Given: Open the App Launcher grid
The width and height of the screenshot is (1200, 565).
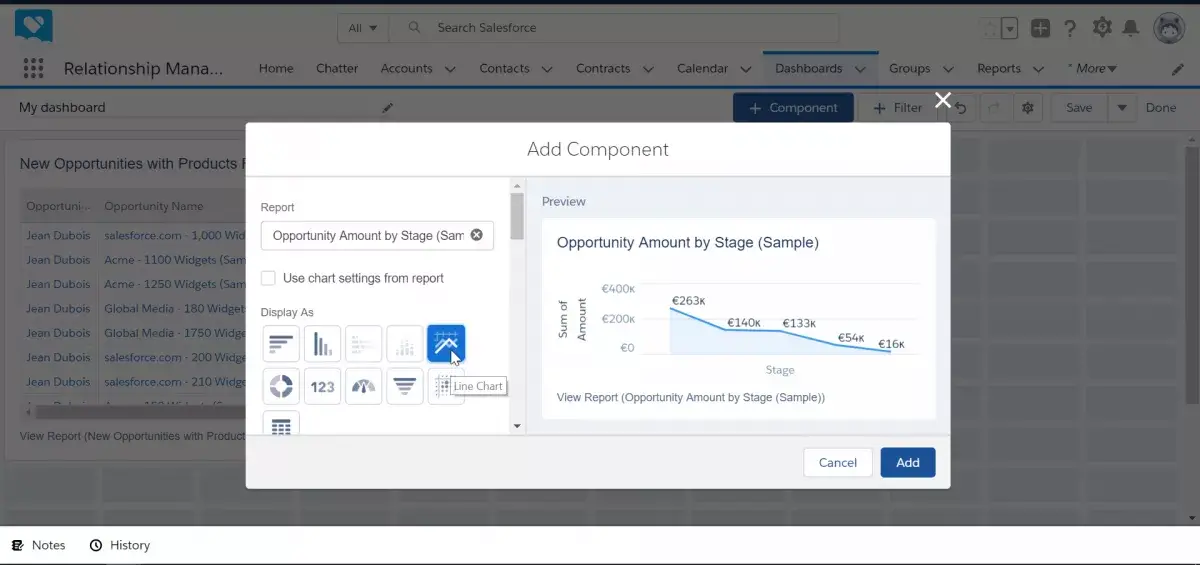Looking at the screenshot, I should (33, 68).
